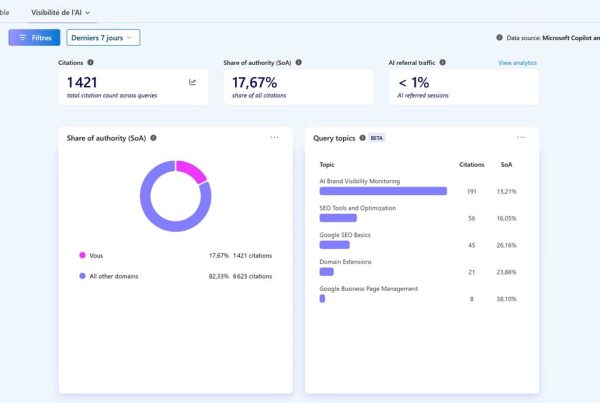Click the pink segment of the donut chart
This screenshot has height=403, width=600.
(192, 171)
